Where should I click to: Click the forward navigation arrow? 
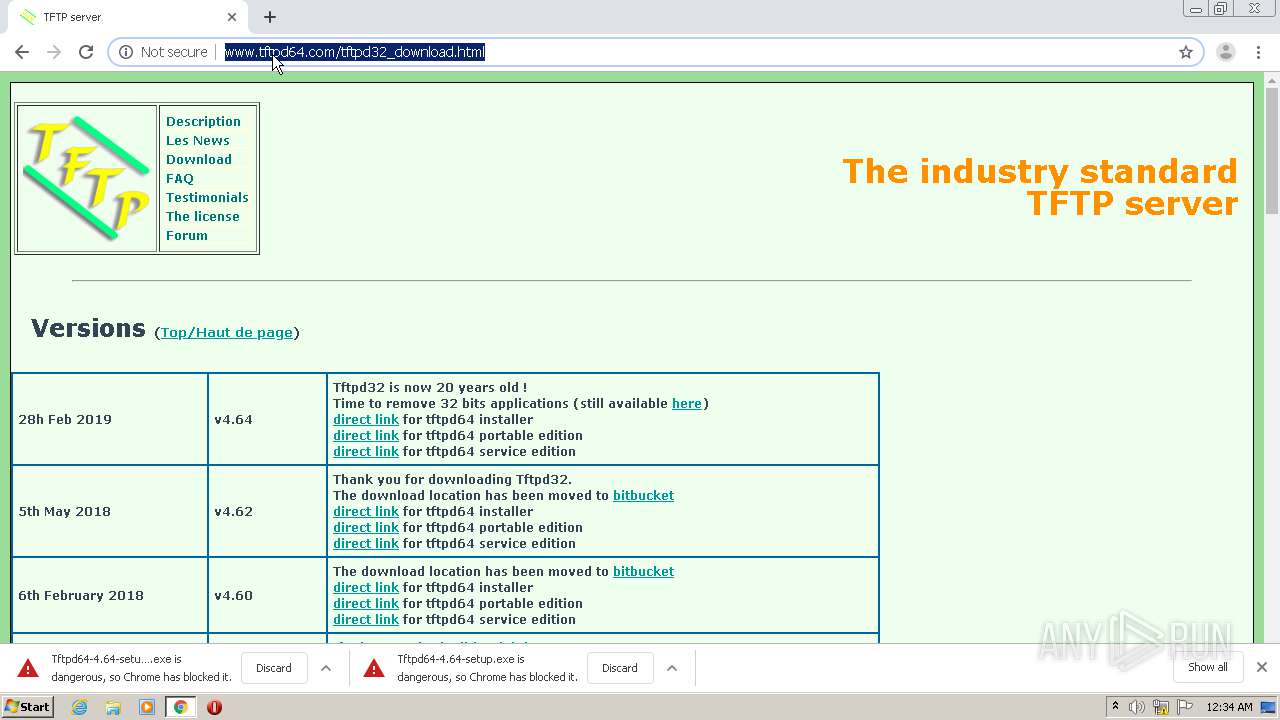pos(54,52)
